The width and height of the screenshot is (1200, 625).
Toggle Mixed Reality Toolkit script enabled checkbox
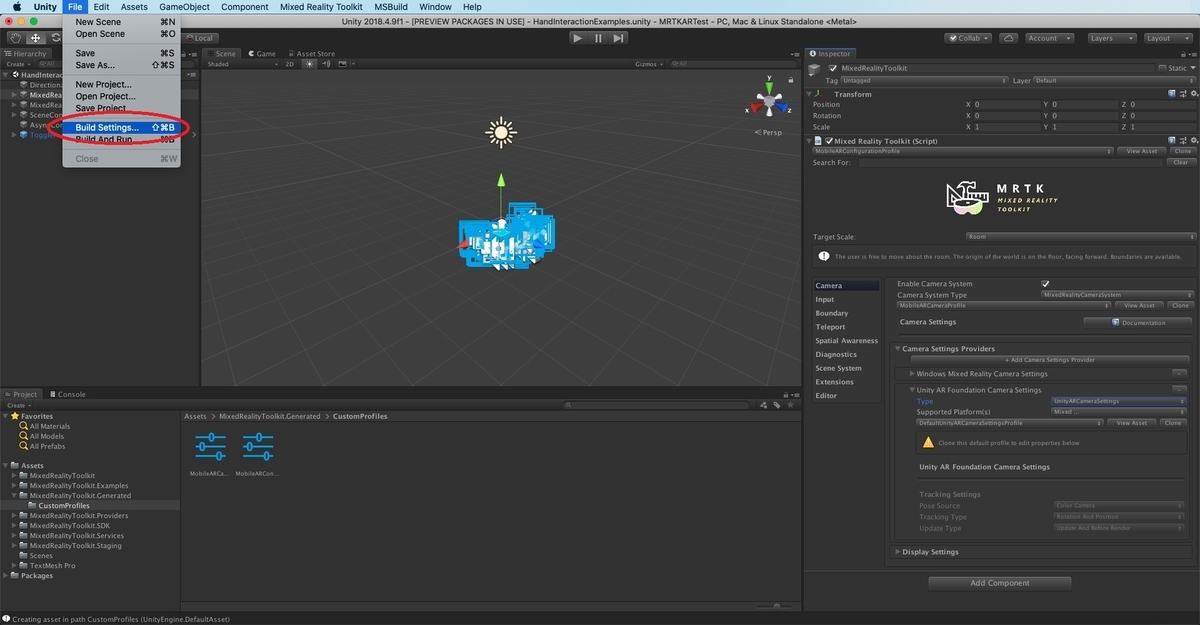pos(829,141)
